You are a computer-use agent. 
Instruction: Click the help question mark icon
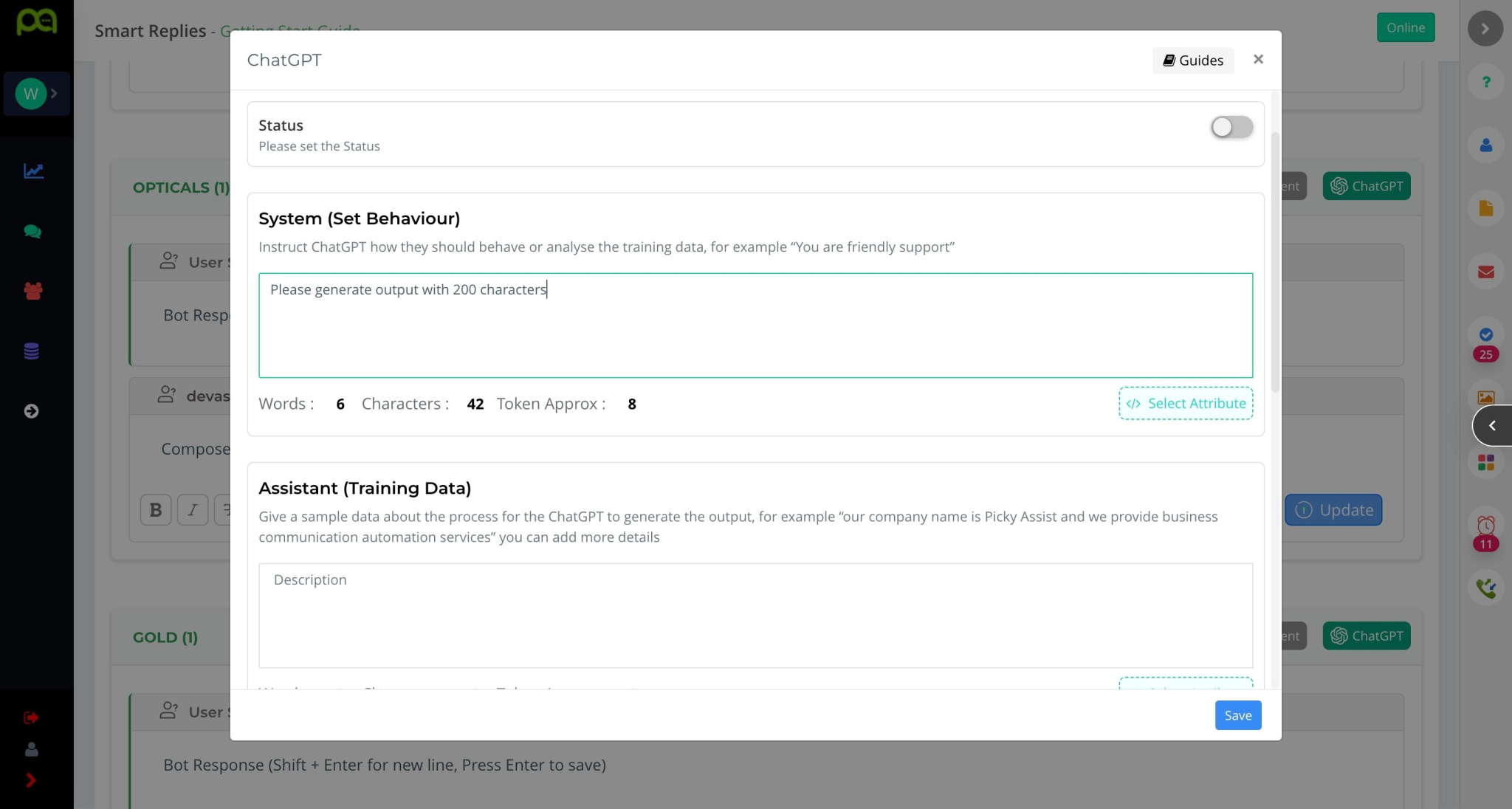(1486, 82)
